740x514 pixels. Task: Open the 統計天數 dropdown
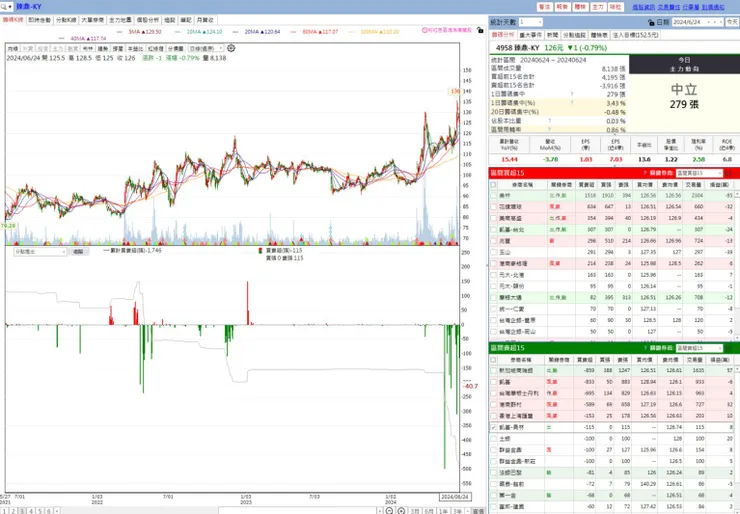pos(530,22)
